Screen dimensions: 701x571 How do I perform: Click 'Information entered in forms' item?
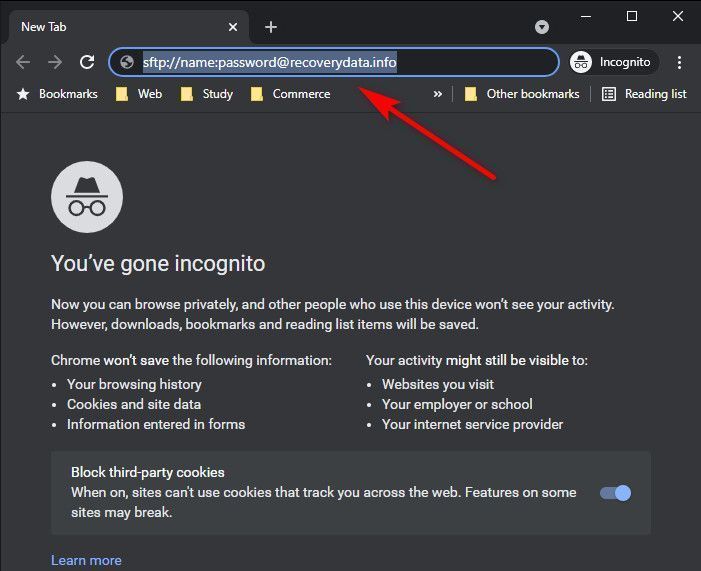[x=156, y=424]
